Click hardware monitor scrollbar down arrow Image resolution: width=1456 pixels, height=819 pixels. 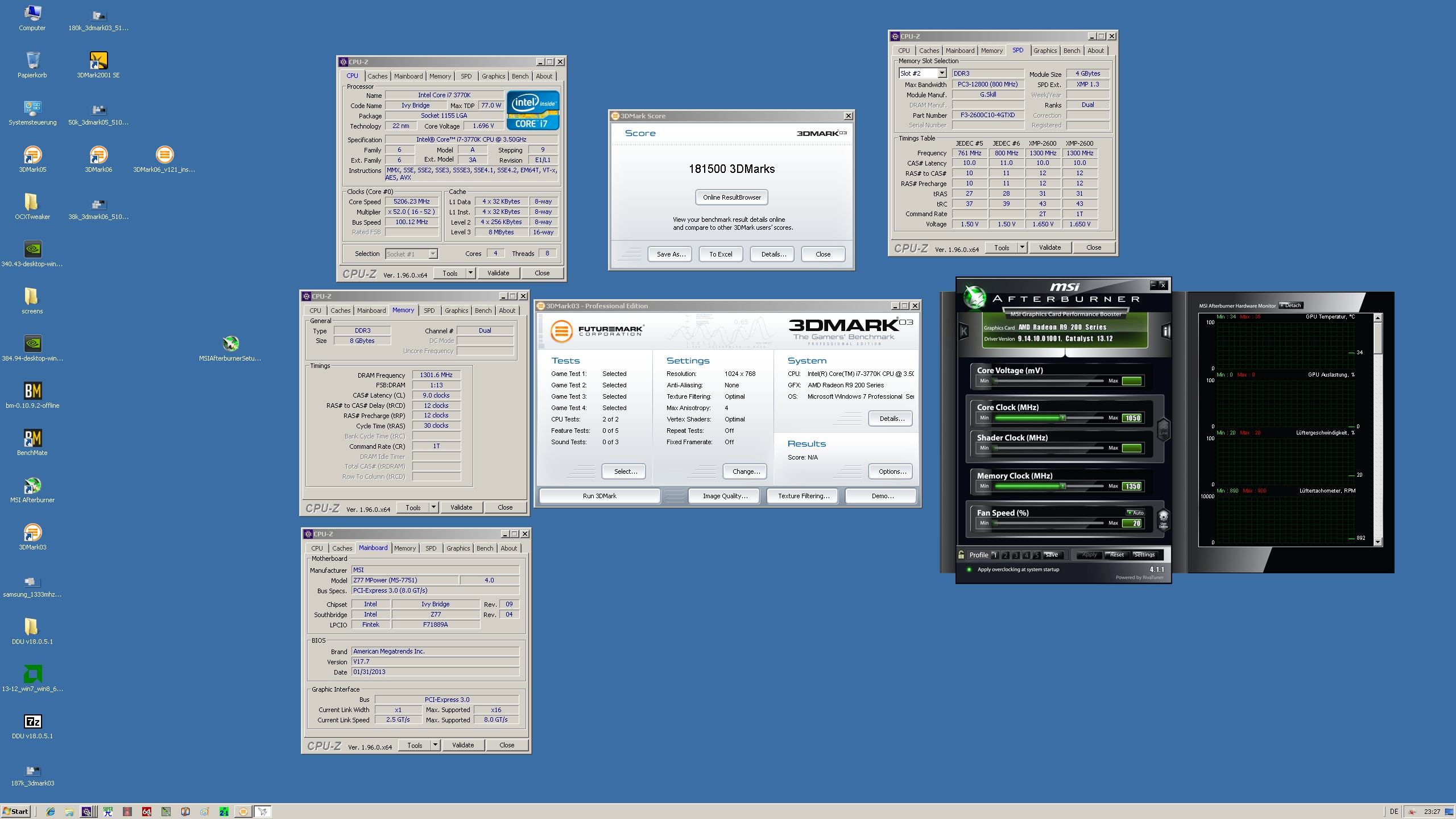tap(1378, 541)
